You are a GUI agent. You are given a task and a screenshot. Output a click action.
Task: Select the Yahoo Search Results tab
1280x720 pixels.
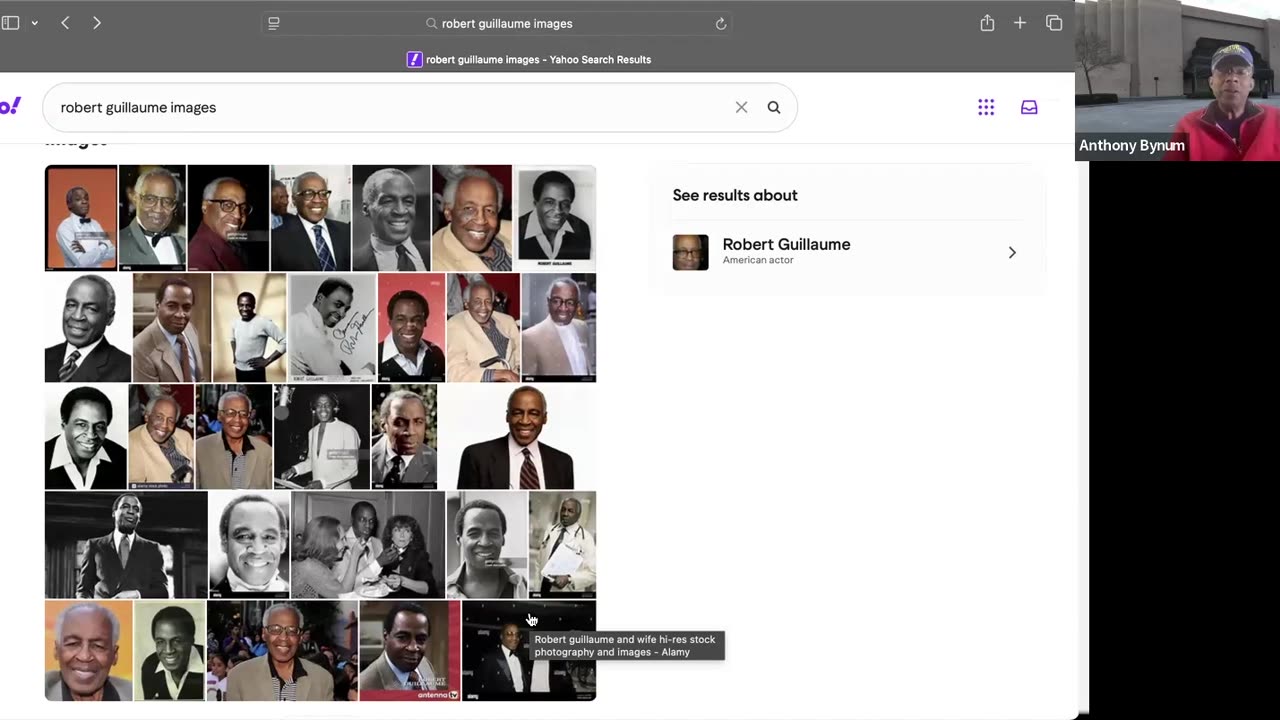[529, 59]
